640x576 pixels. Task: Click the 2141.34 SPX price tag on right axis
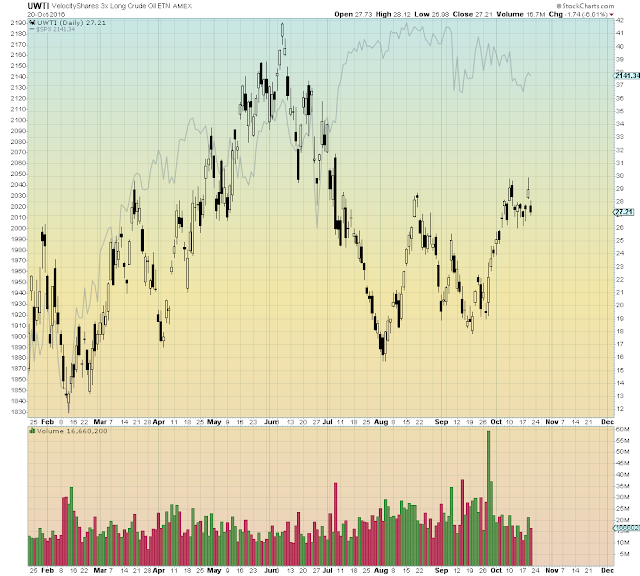coord(627,76)
